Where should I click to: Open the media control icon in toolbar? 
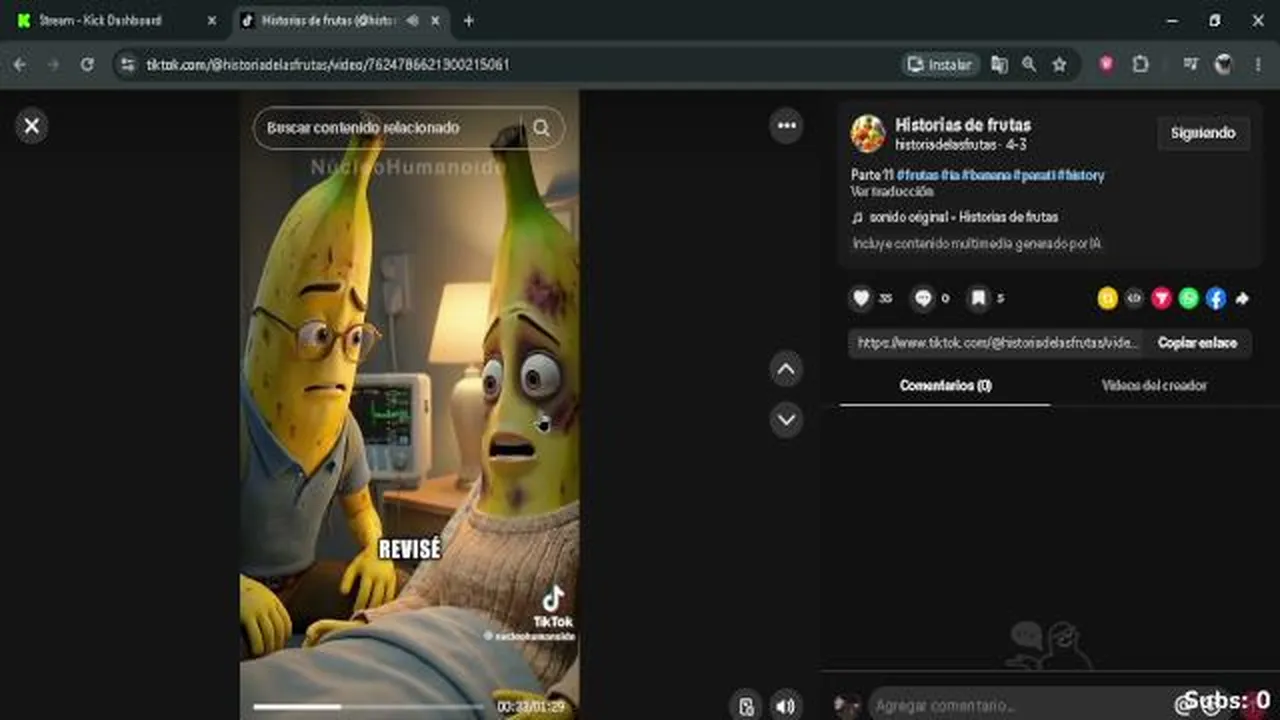coord(1190,64)
